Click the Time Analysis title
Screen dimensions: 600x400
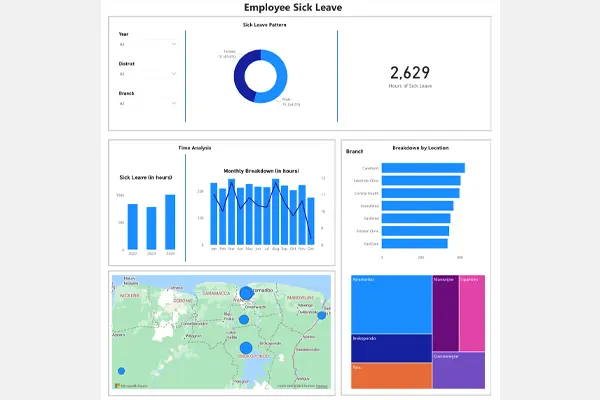point(195,148)
